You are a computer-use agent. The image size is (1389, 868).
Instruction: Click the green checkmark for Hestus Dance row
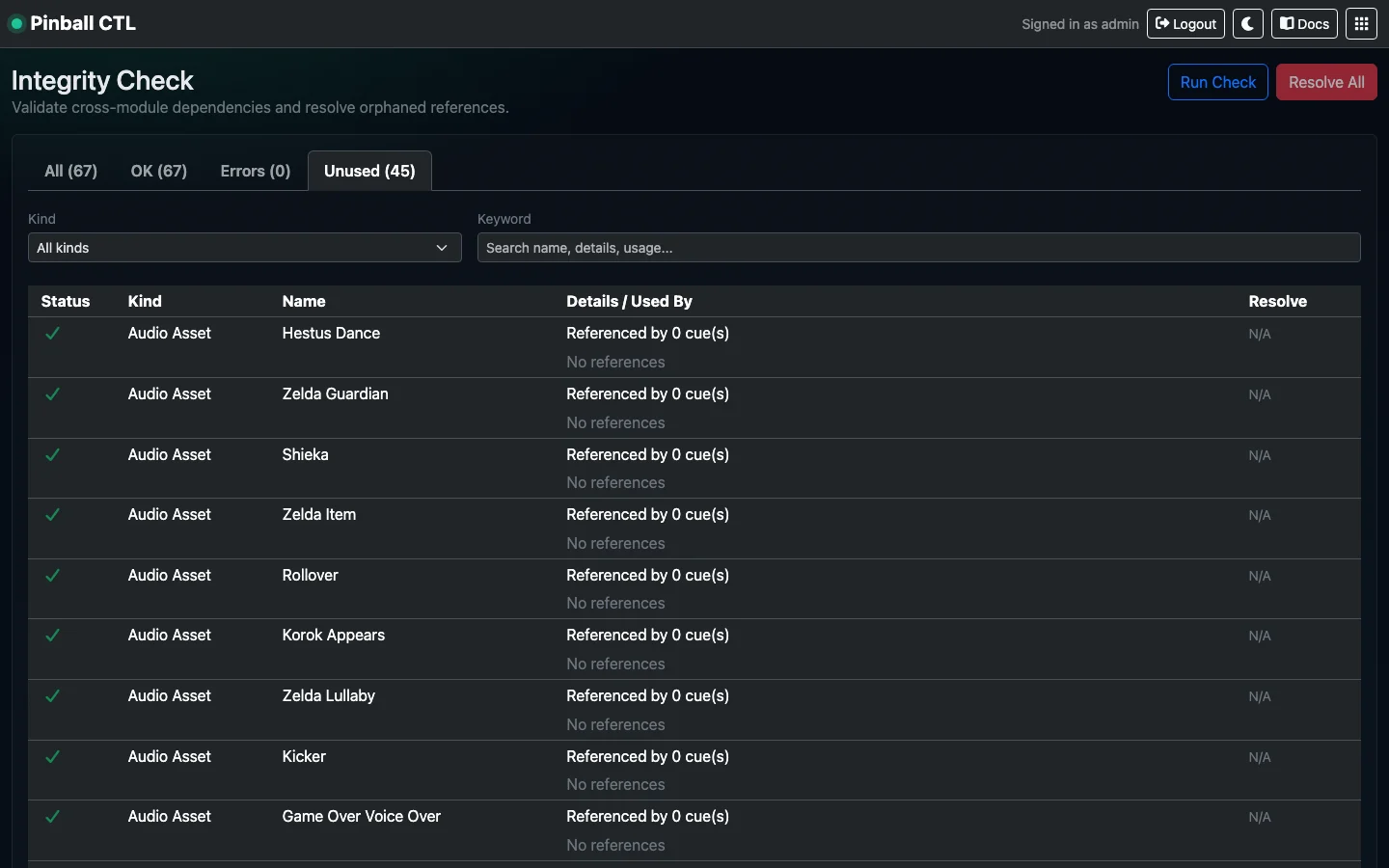click(52, 334)
